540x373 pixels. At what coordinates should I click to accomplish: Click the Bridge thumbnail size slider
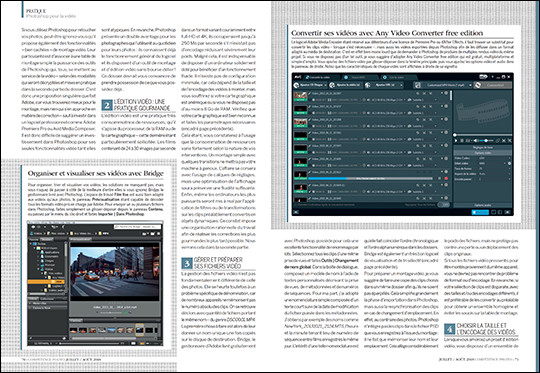90,343
